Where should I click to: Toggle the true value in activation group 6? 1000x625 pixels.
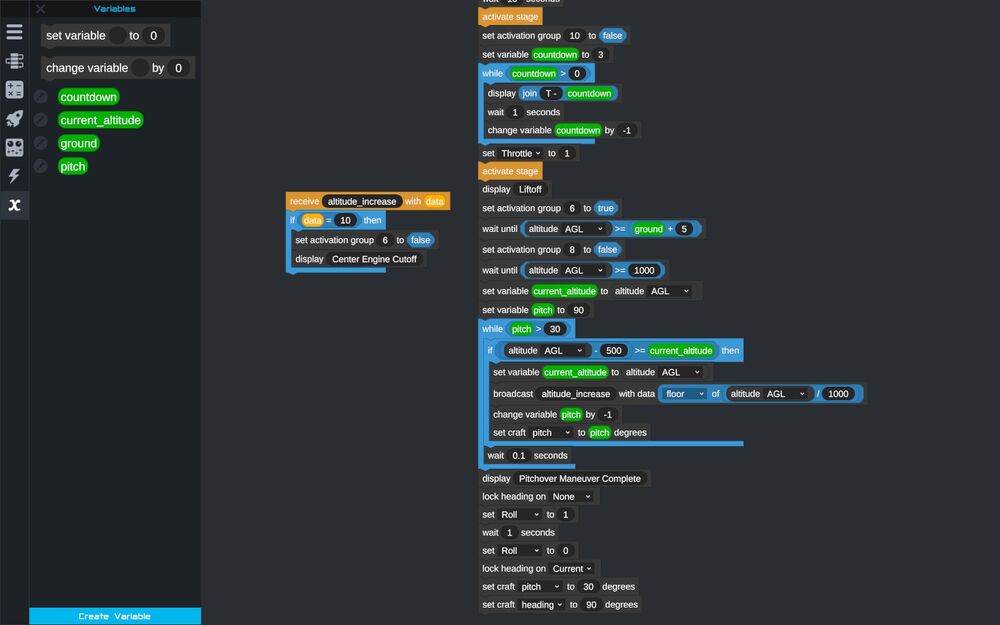pos(605,208)
